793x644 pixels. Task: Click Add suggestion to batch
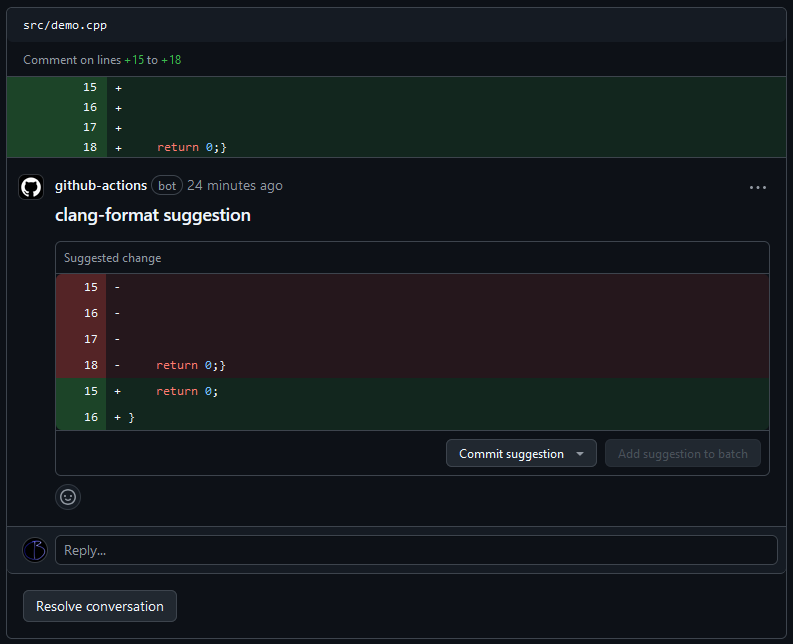682,454
